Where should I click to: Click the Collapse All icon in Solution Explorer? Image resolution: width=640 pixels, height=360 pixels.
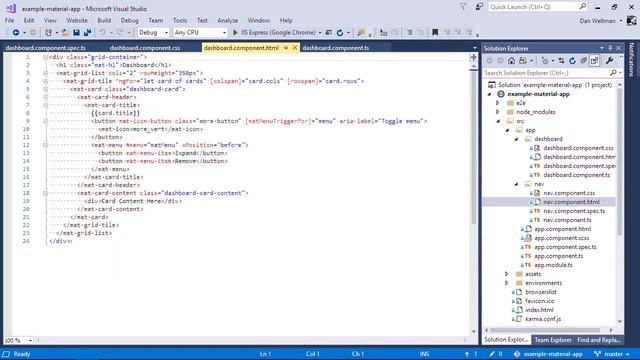(583, 61)
